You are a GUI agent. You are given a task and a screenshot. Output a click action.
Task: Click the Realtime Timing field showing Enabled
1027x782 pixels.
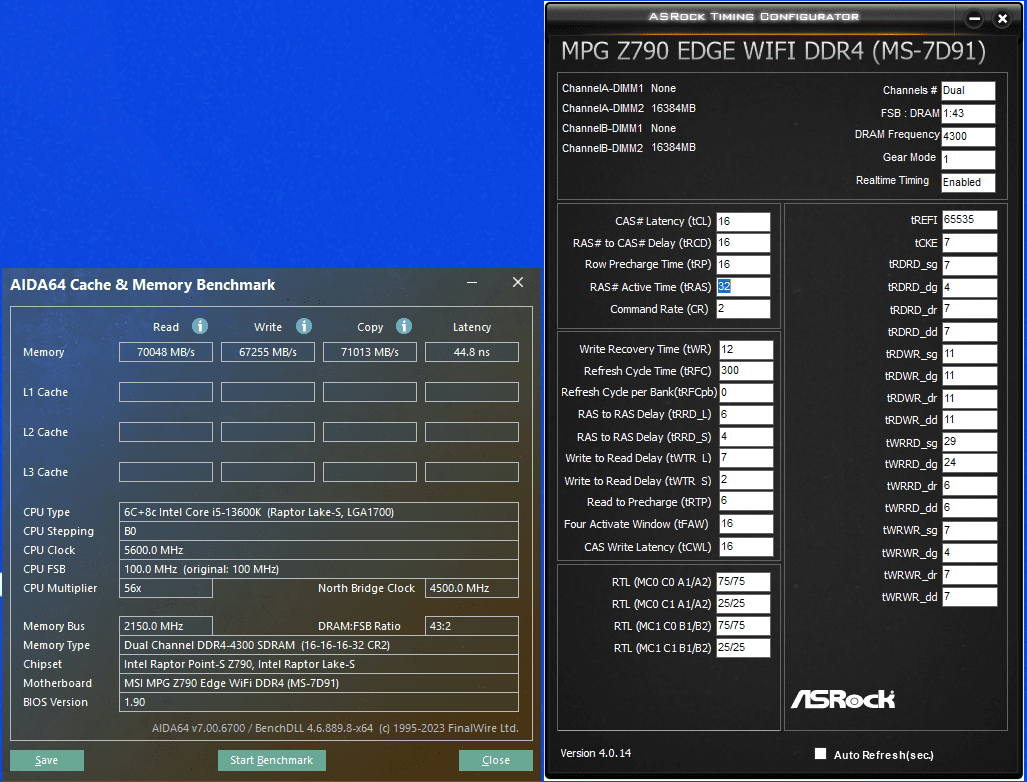tap(968, 182)
